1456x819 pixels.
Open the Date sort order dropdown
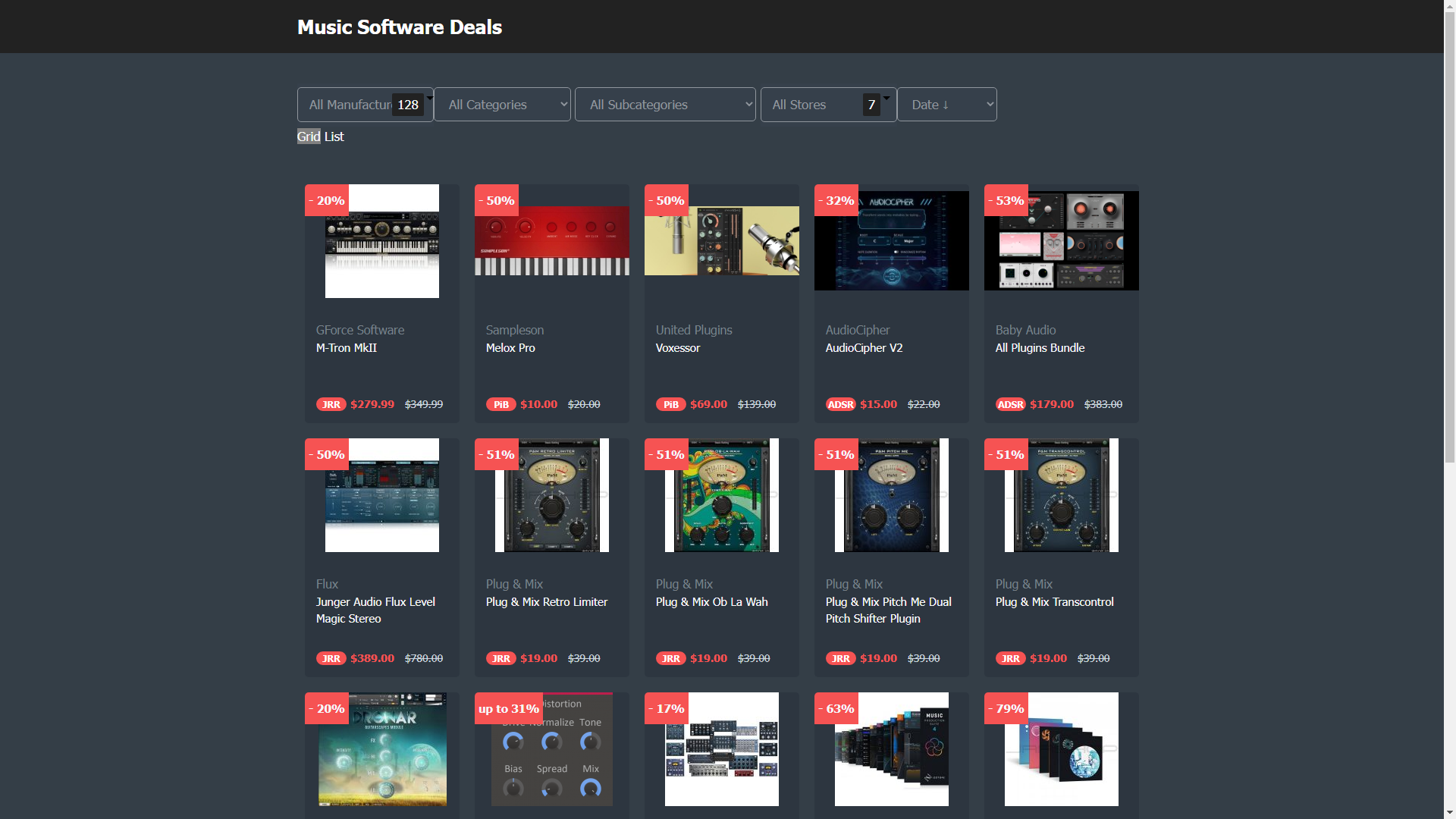tap(946, 105)
